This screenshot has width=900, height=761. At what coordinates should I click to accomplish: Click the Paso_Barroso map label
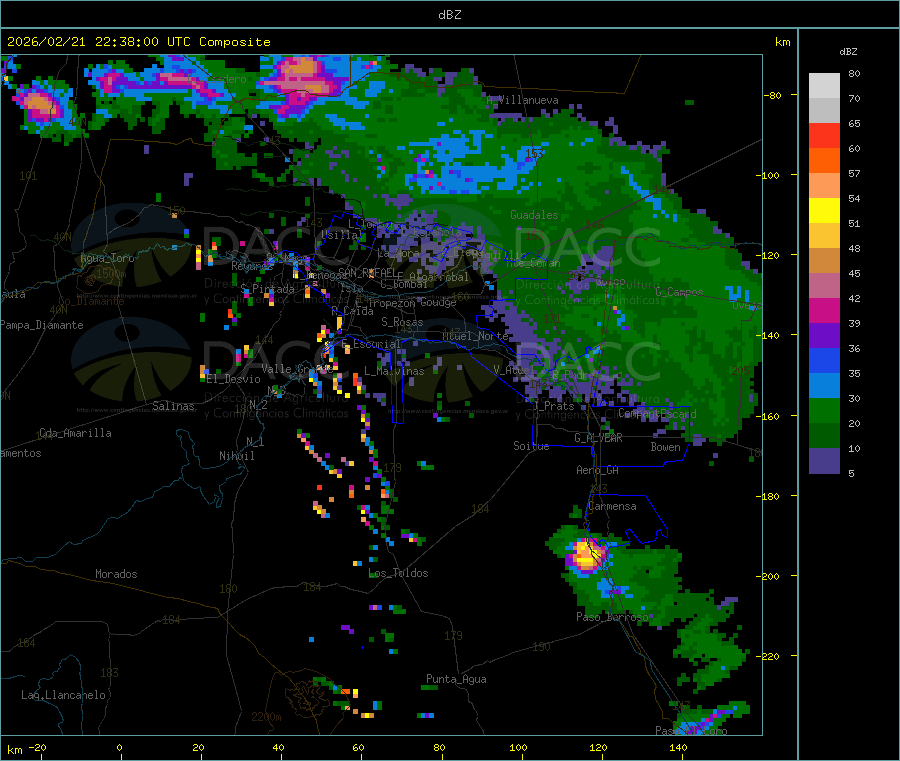point(612,617)
